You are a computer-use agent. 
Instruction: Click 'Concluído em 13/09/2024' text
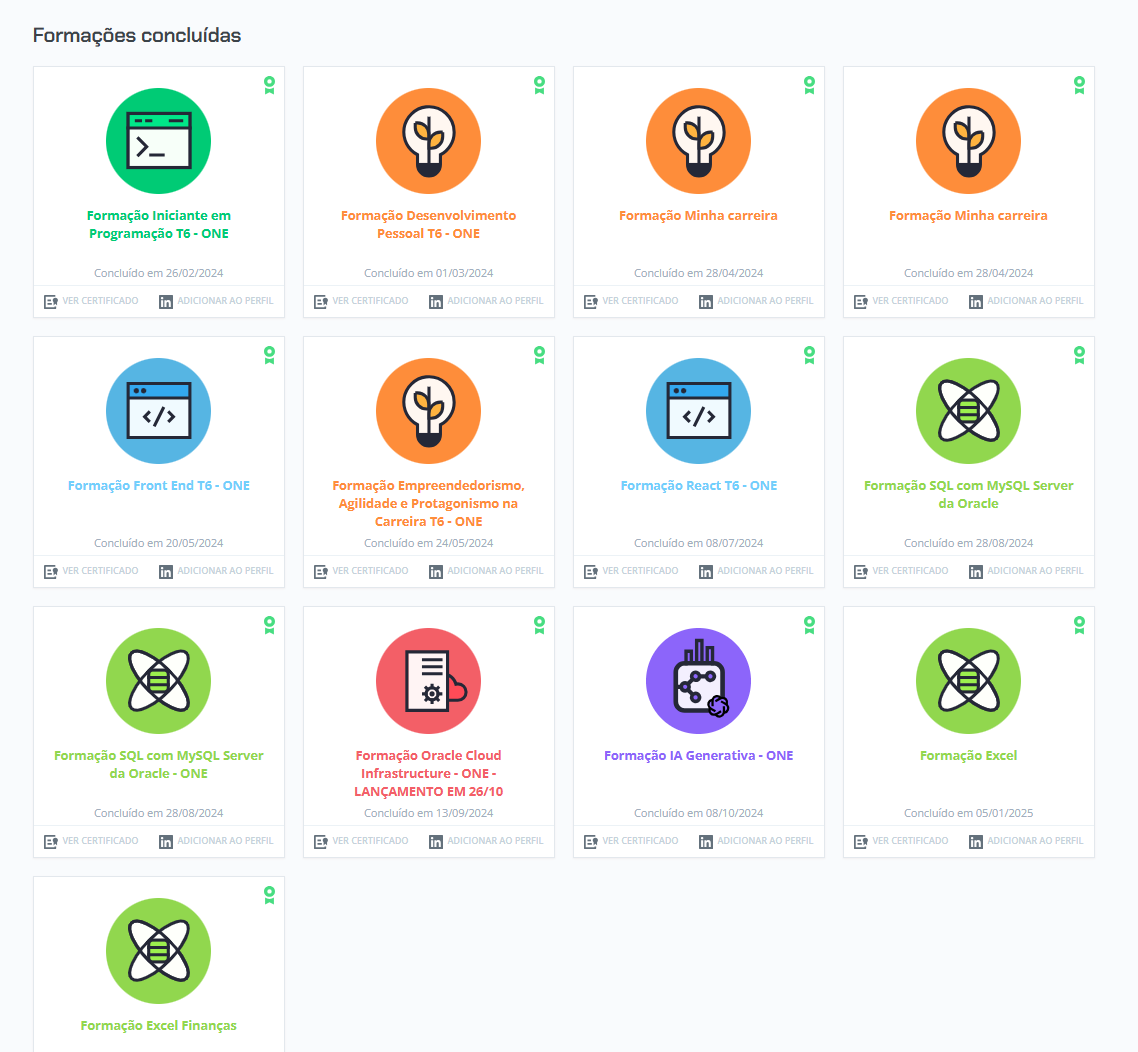[x=428, y=813]
